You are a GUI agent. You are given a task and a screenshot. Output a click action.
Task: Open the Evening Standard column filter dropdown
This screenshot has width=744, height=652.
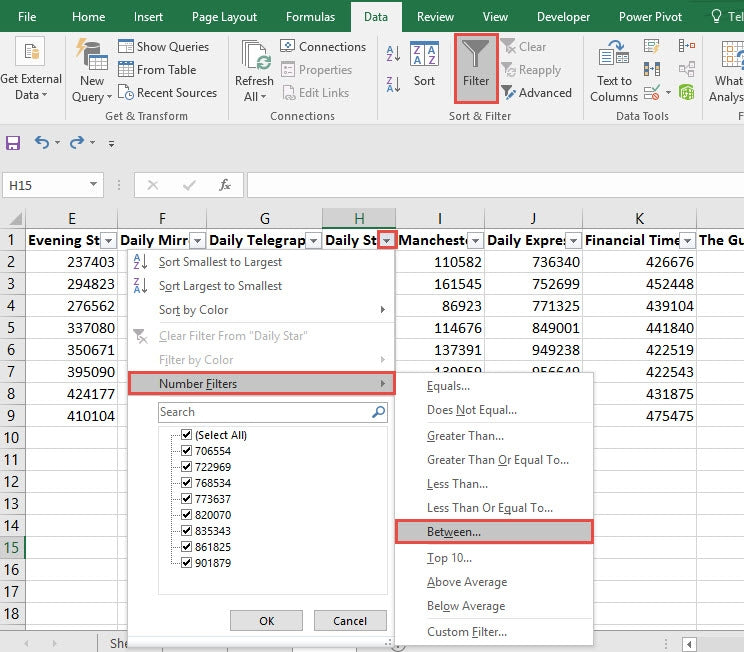coord(109,241)
